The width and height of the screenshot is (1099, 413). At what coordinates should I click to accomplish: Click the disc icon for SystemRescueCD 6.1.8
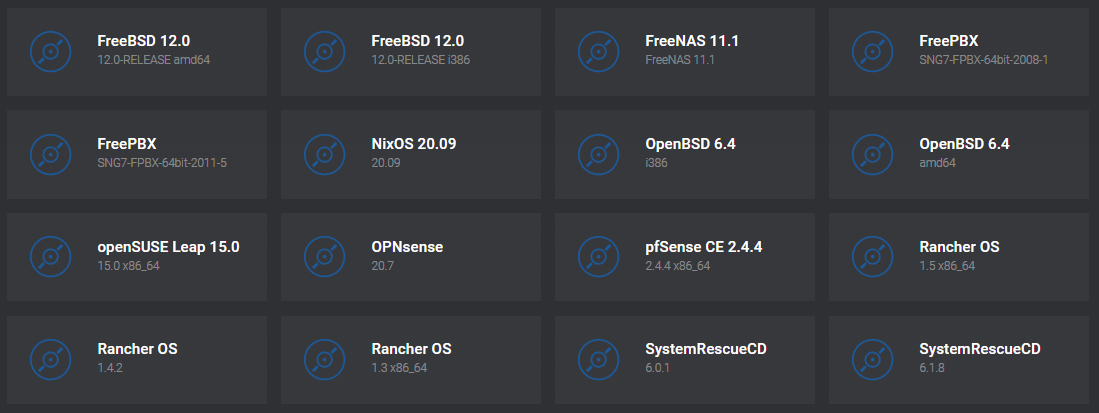[x=873, y=359]
